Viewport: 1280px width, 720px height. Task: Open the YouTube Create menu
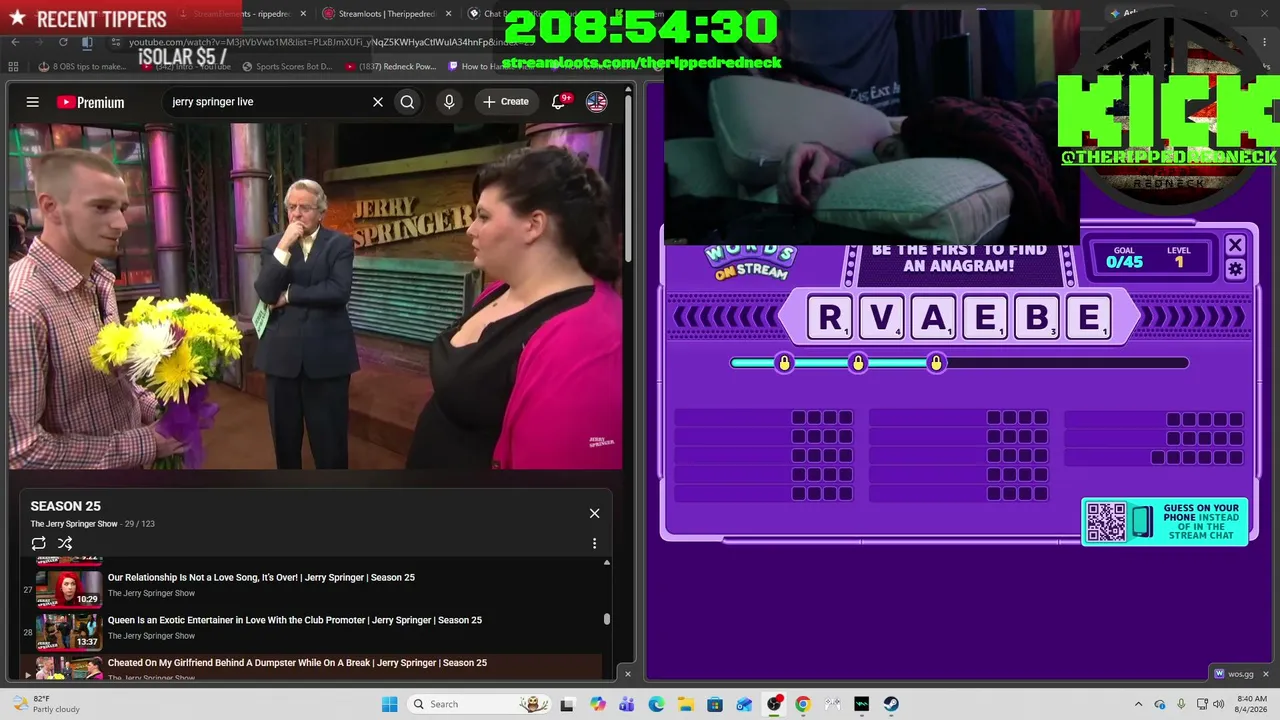coord(506,102)
